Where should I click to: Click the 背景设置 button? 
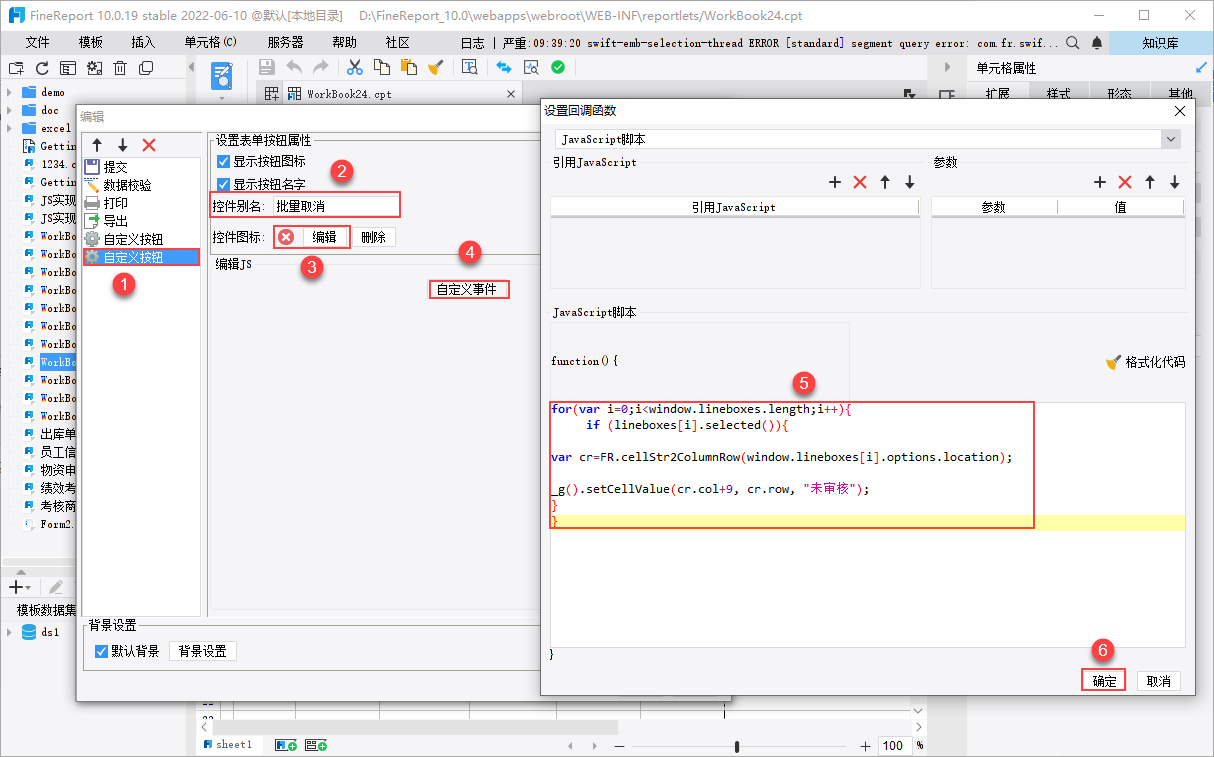click(202, 651)
